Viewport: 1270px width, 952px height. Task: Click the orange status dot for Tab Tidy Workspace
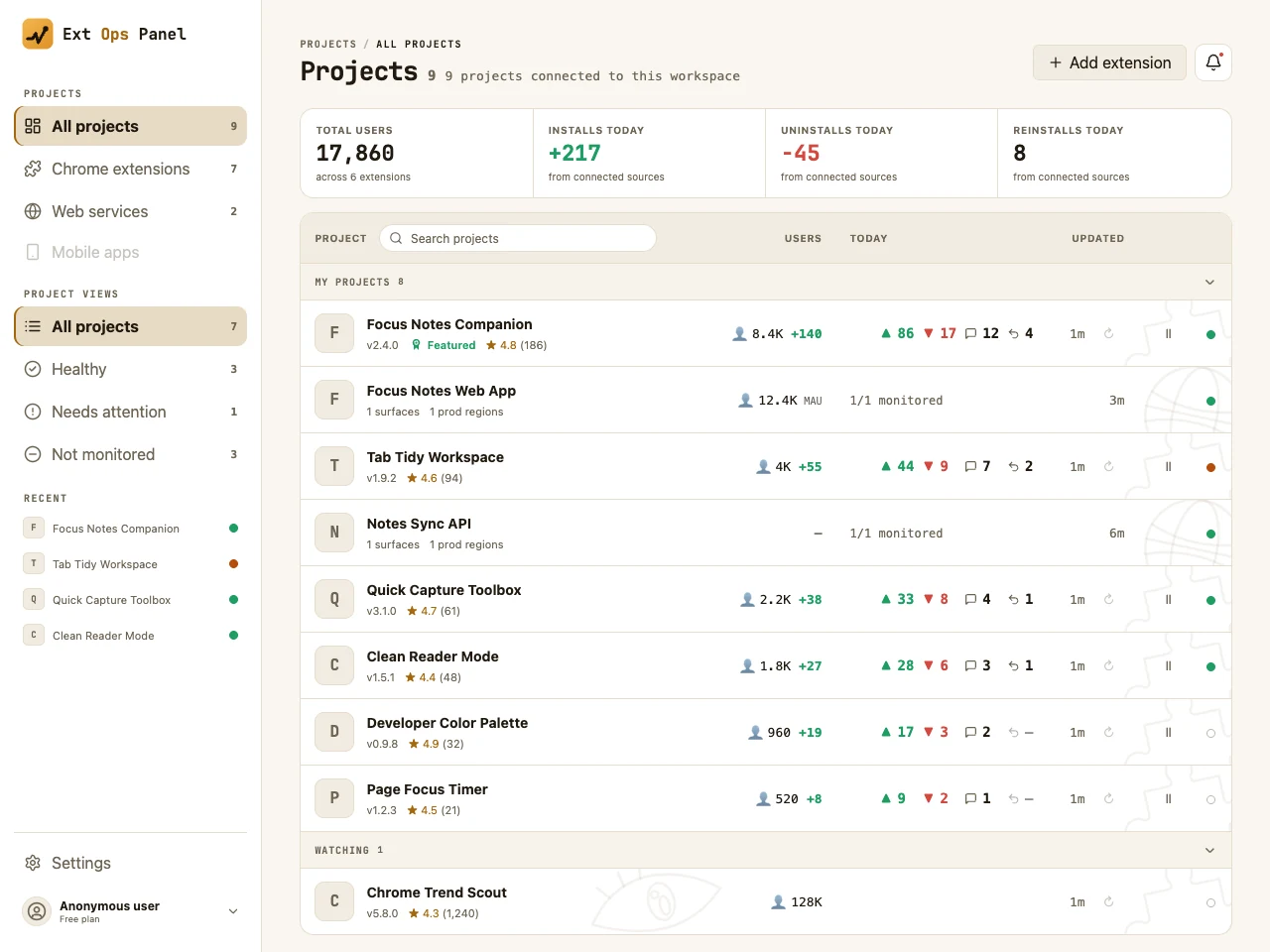click(x=1210, y=467)
